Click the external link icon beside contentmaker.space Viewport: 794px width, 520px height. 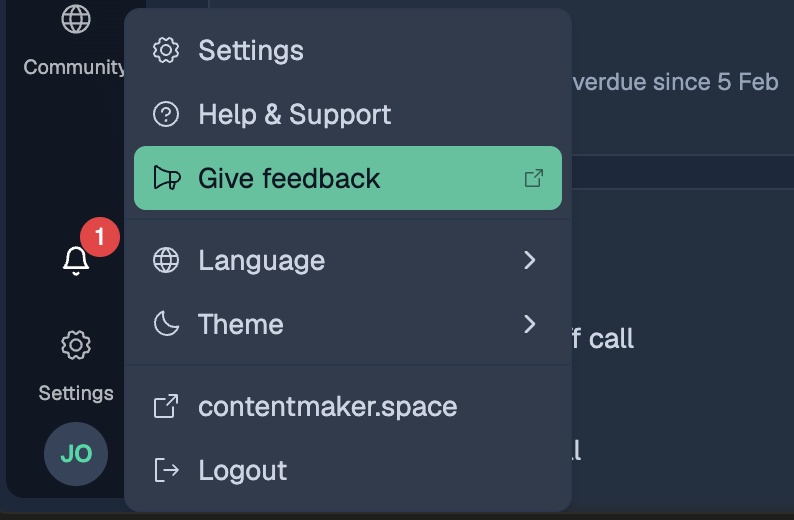tap(166, 406)
